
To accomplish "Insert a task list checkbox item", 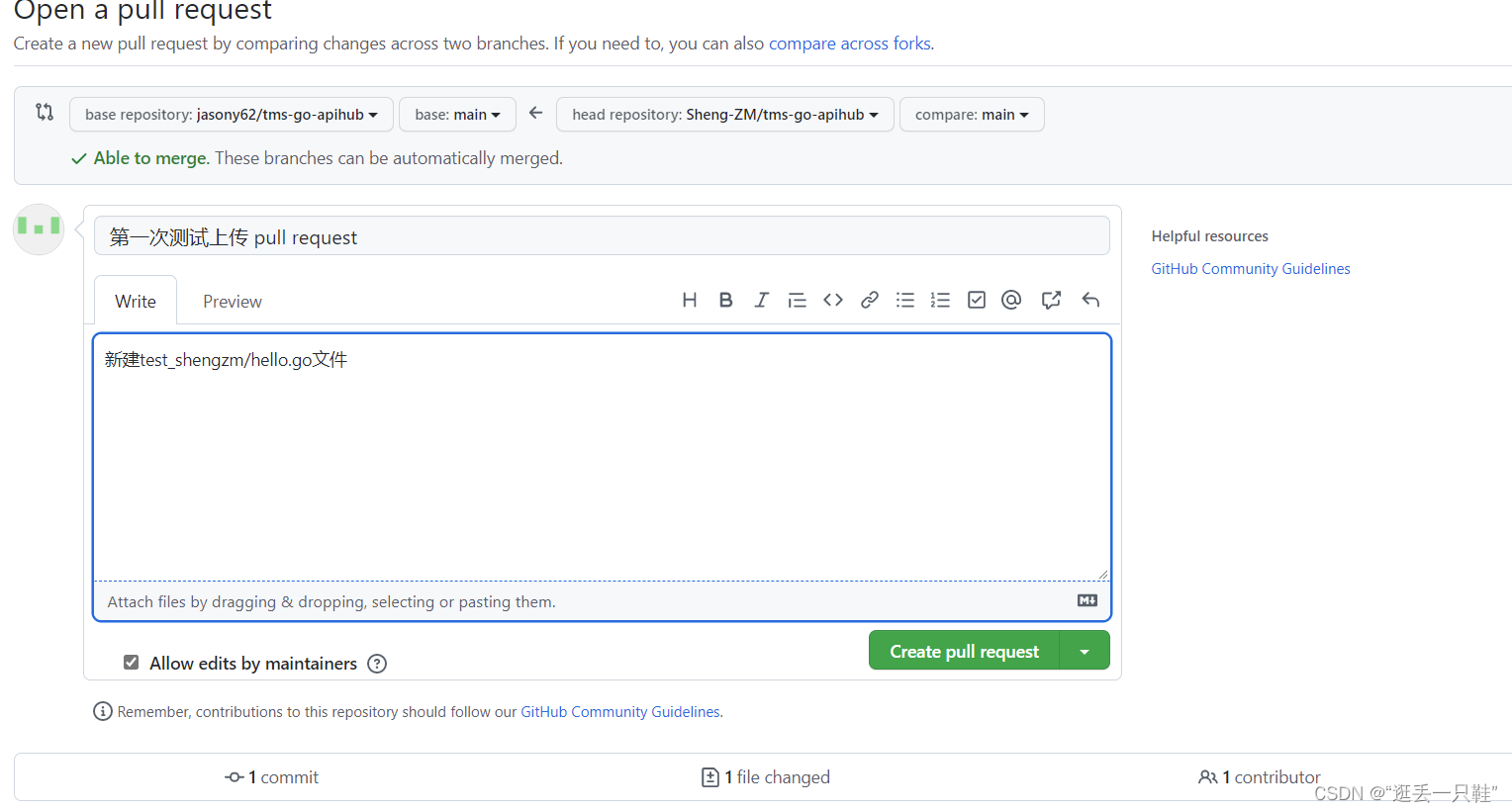I will [977, 300].
